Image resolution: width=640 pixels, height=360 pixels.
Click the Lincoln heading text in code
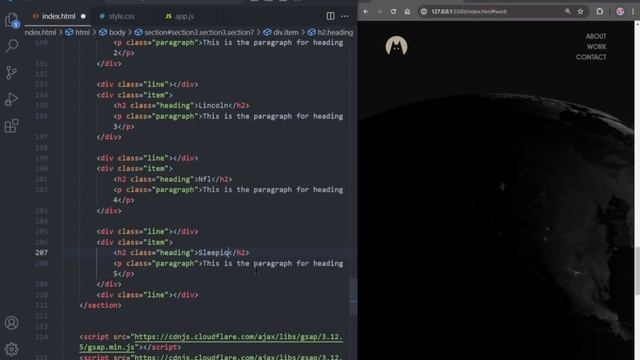[x=213, y=105]
